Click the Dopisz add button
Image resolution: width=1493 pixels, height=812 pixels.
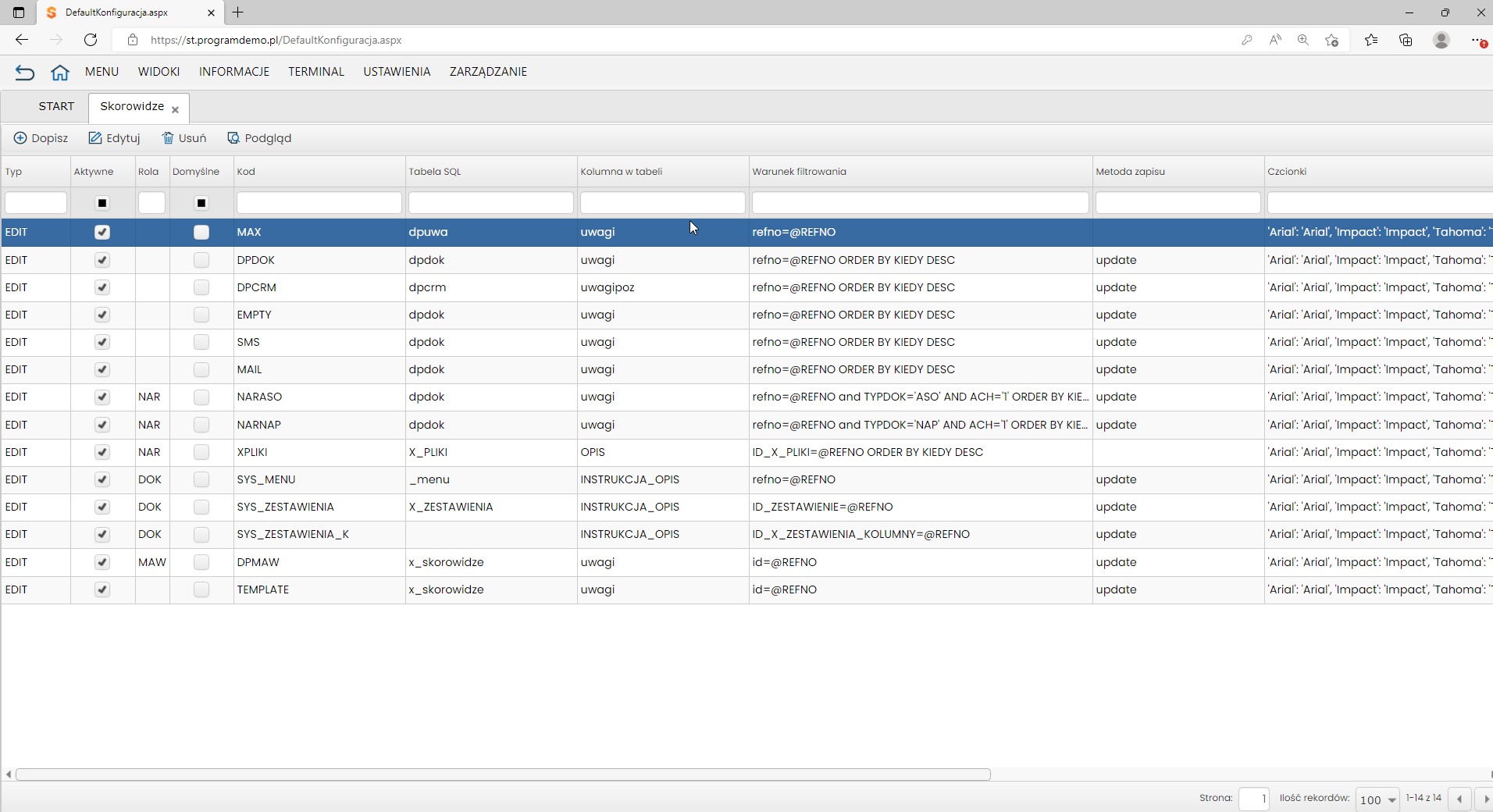tap(41, 138)
